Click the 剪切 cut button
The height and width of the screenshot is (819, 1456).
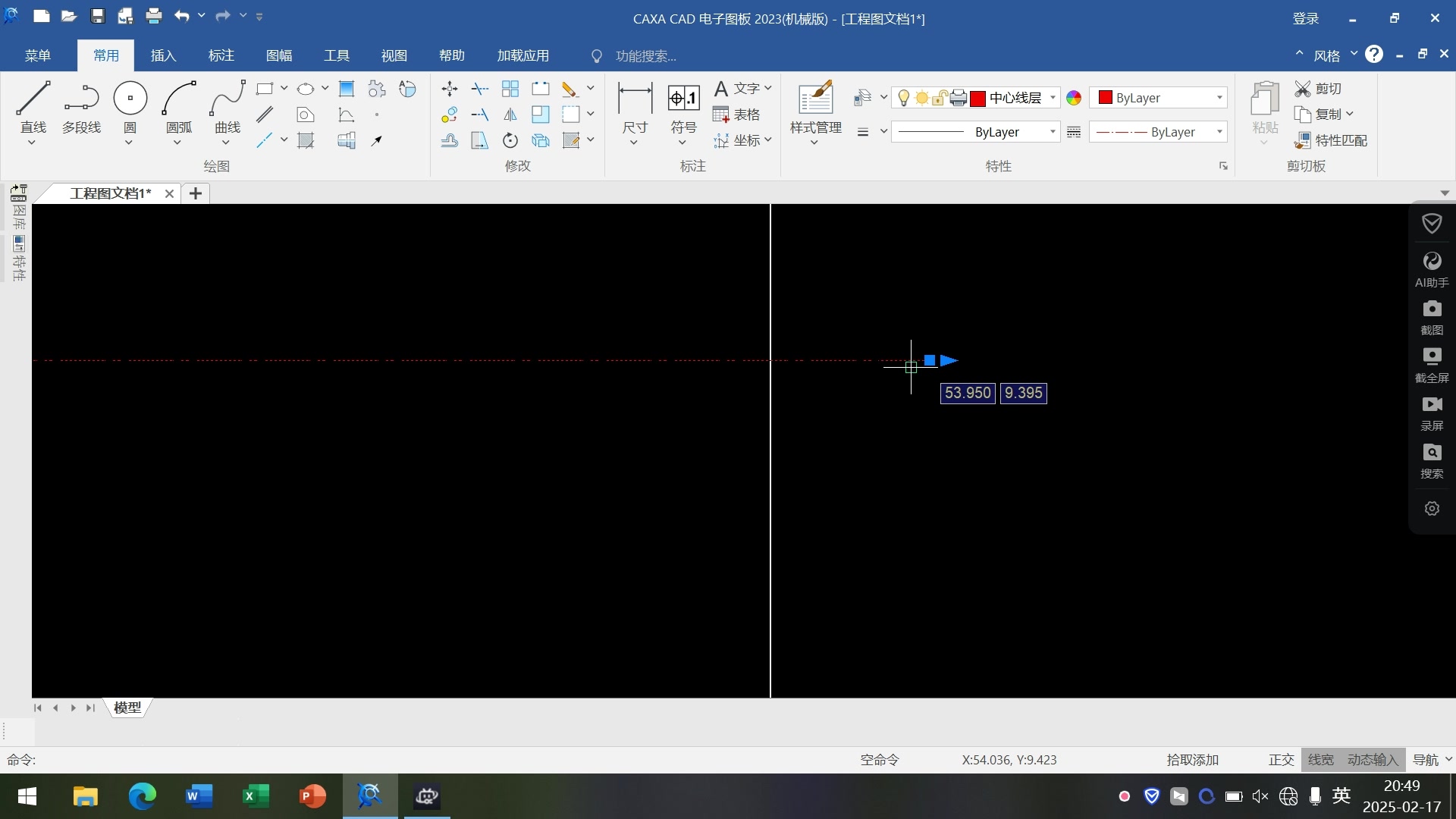[x=1318, y=89]
